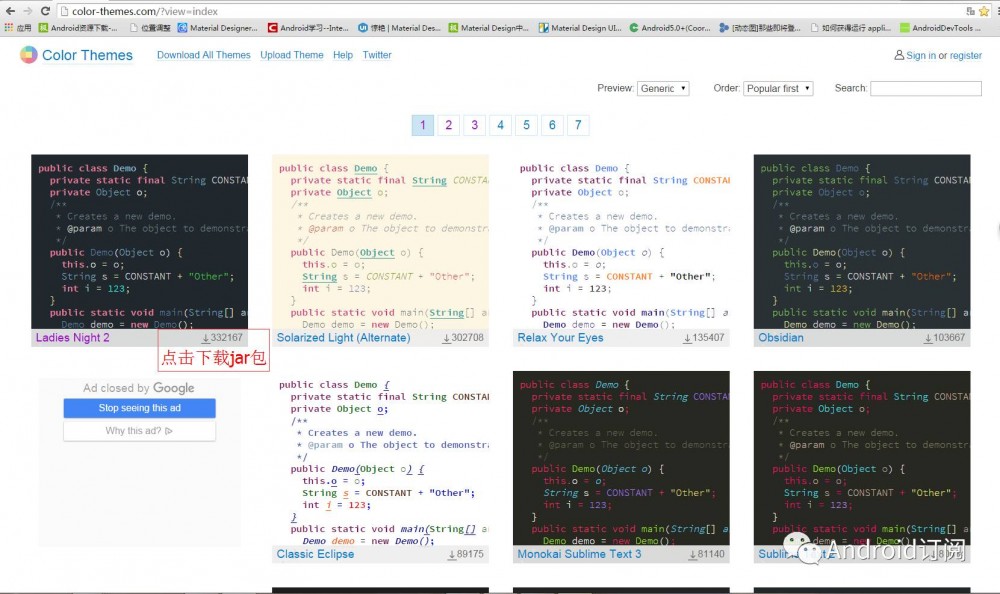
Task: Click the browser back arrow
Action: (x=9, y=11)
